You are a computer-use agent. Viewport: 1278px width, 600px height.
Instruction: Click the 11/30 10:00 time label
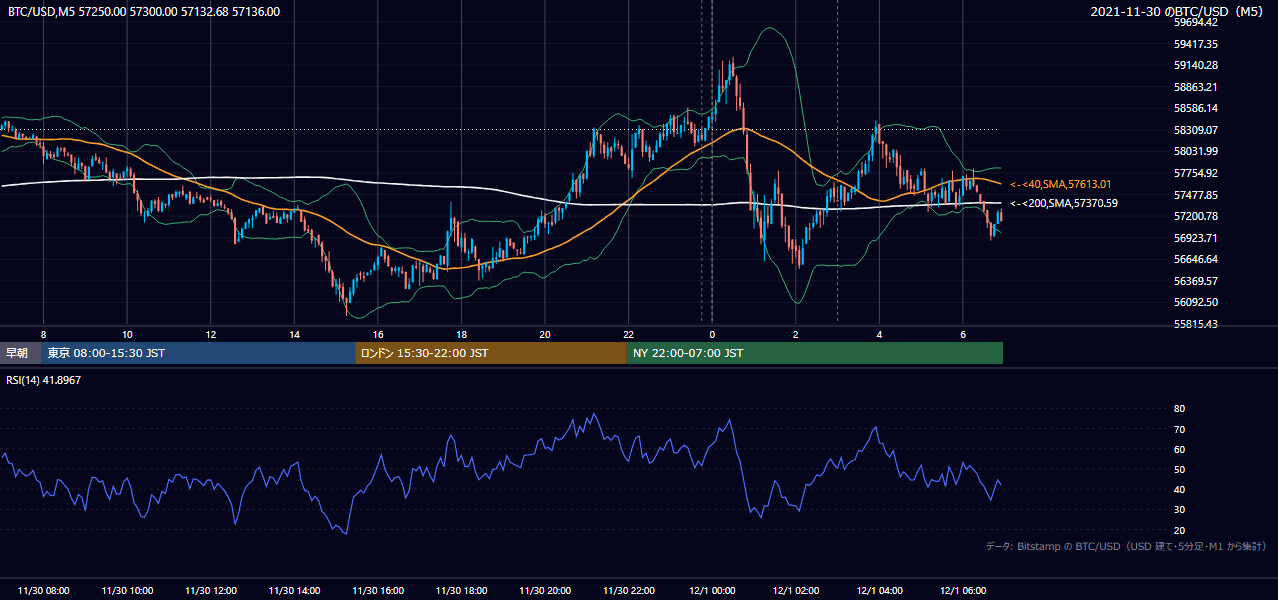tap(127, 591)
